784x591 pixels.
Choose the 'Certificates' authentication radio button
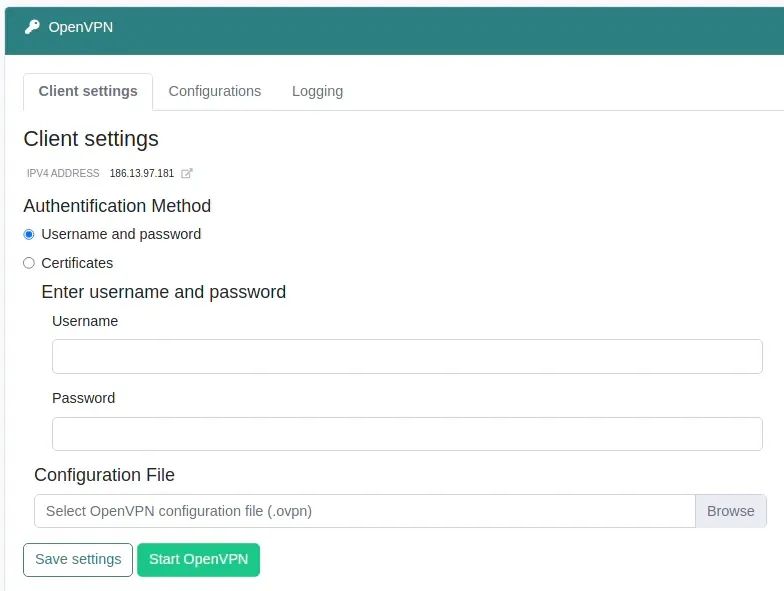(29, 263)
